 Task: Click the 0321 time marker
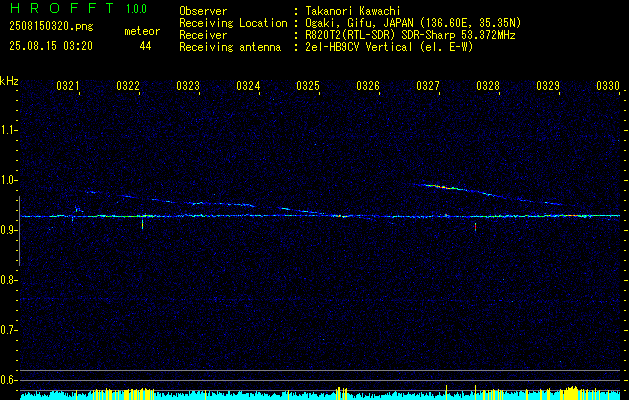[x=67, y=86]
